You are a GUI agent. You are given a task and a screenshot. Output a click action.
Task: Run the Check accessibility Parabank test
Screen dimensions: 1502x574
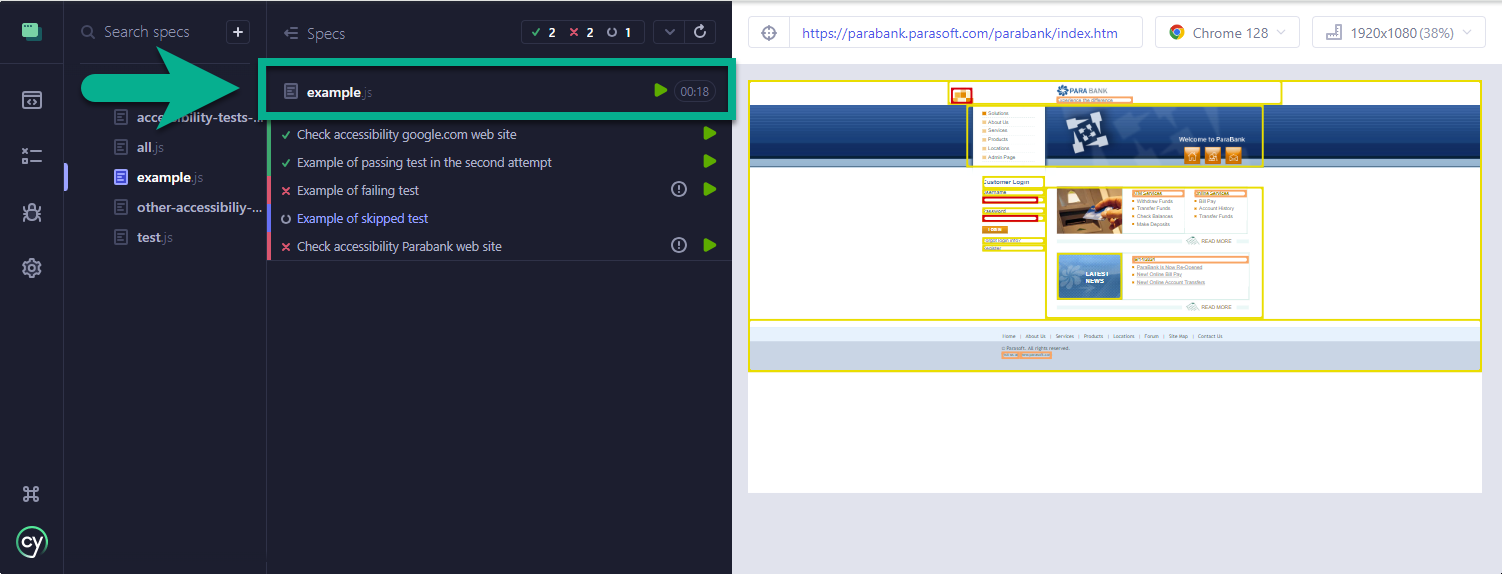710,245
